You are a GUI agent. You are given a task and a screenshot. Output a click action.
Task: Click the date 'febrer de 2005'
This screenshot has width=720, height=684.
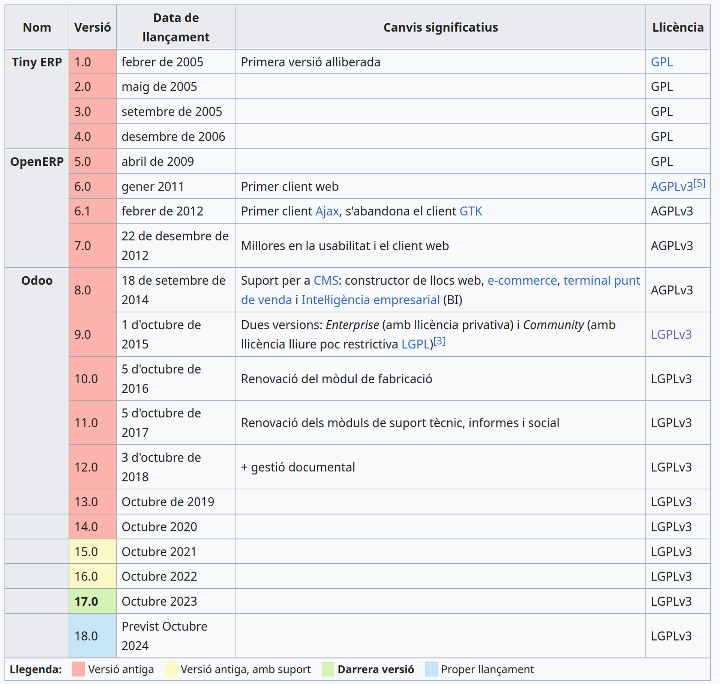point(163,62)
